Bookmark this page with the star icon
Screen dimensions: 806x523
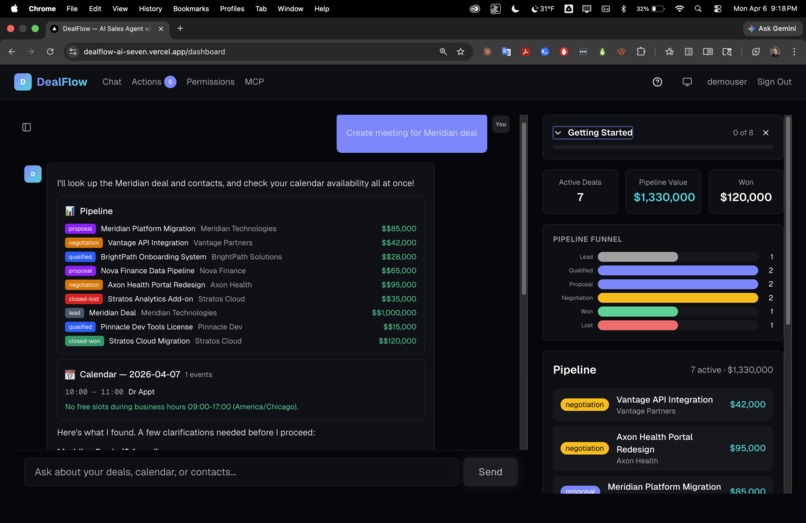point(461,51)
